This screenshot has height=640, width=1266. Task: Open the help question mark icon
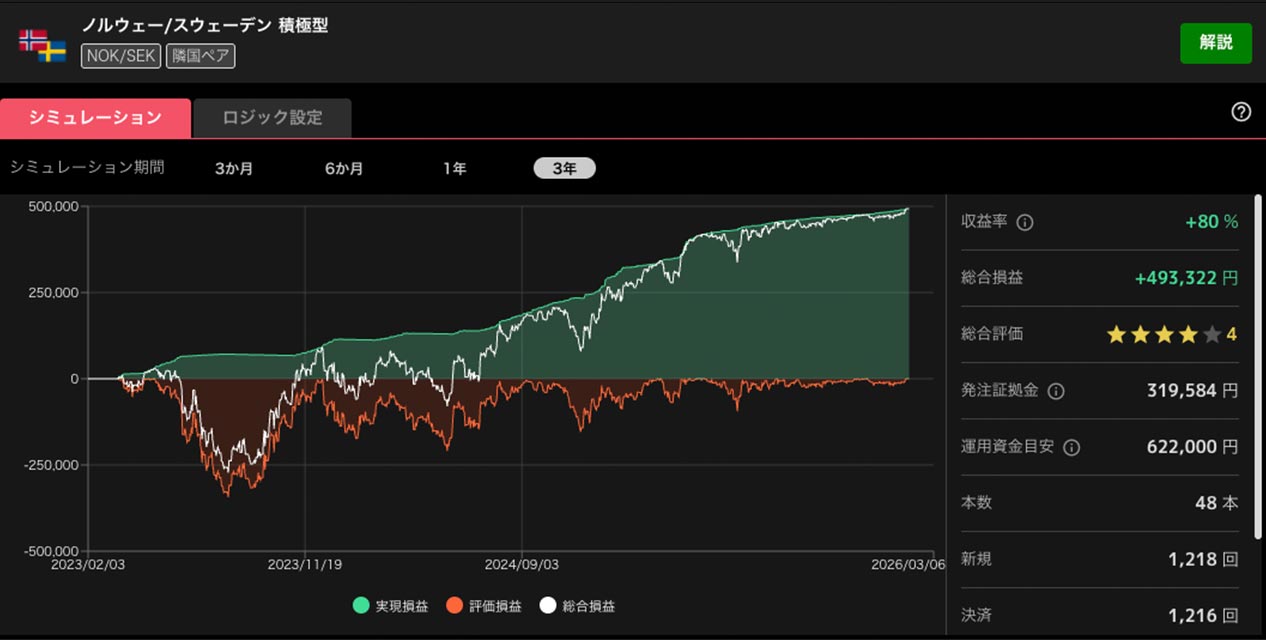tap(1241, 112)
